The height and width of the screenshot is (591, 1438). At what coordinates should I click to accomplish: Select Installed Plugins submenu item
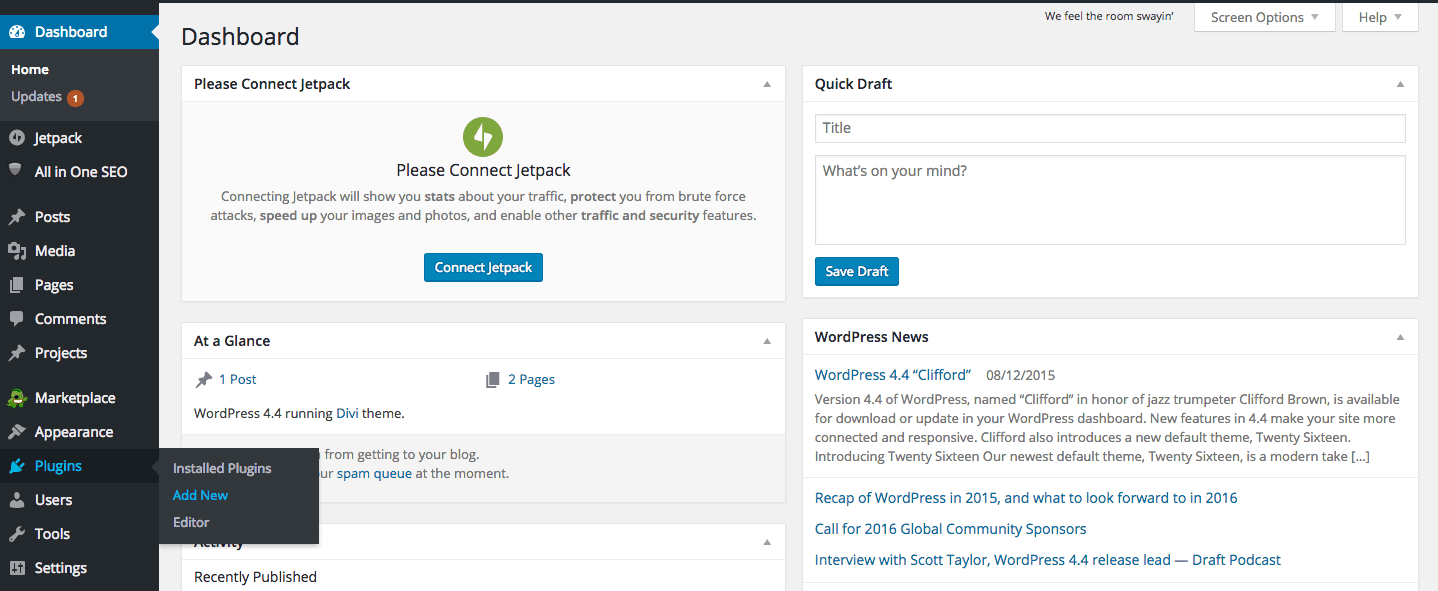[x=222, y=468]
